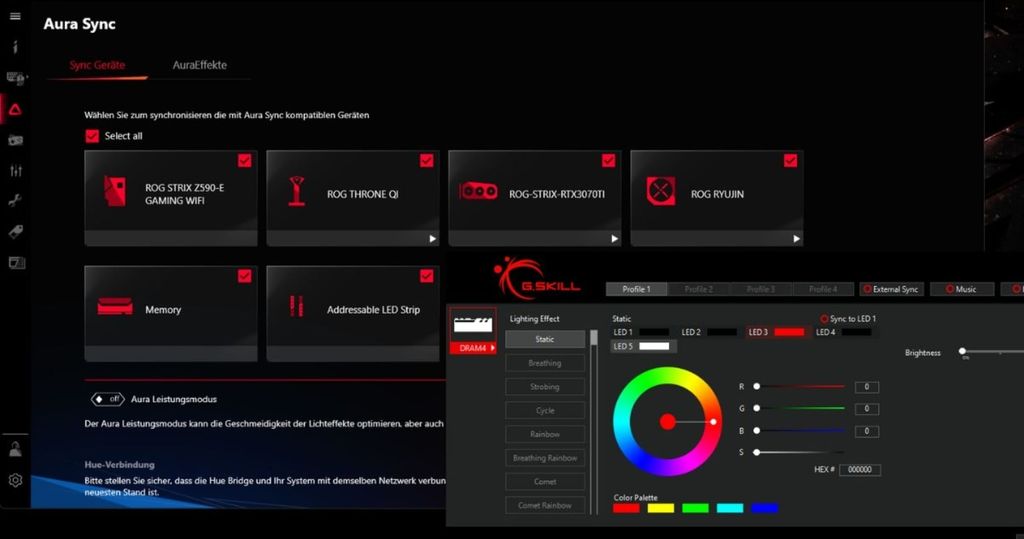Choose the Breathing Rainbow lighting effect
The width and height of the screenshot is (1024, 539).
click(545, 458)
